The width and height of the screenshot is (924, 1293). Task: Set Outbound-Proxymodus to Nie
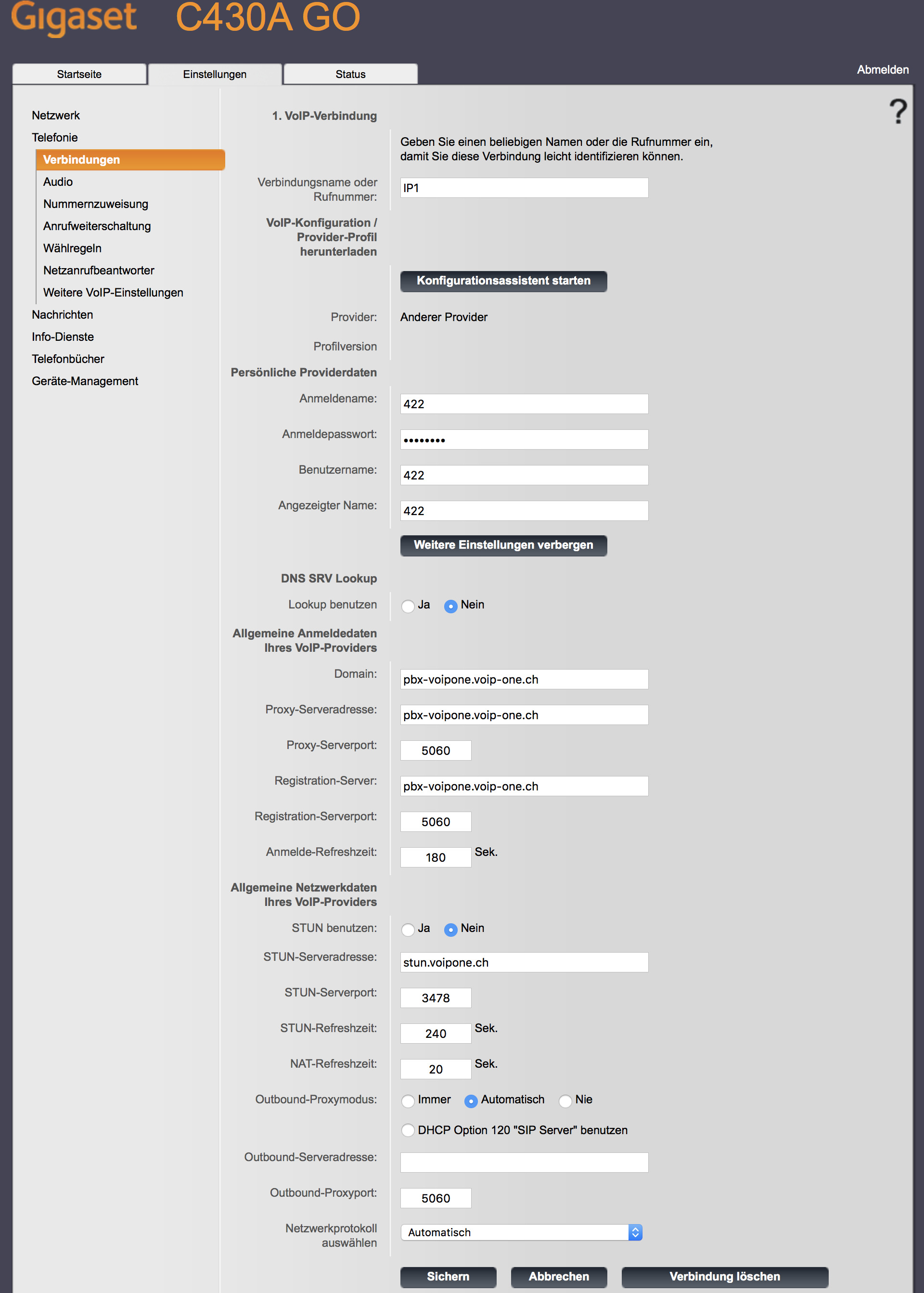(x=565, y=1100)
